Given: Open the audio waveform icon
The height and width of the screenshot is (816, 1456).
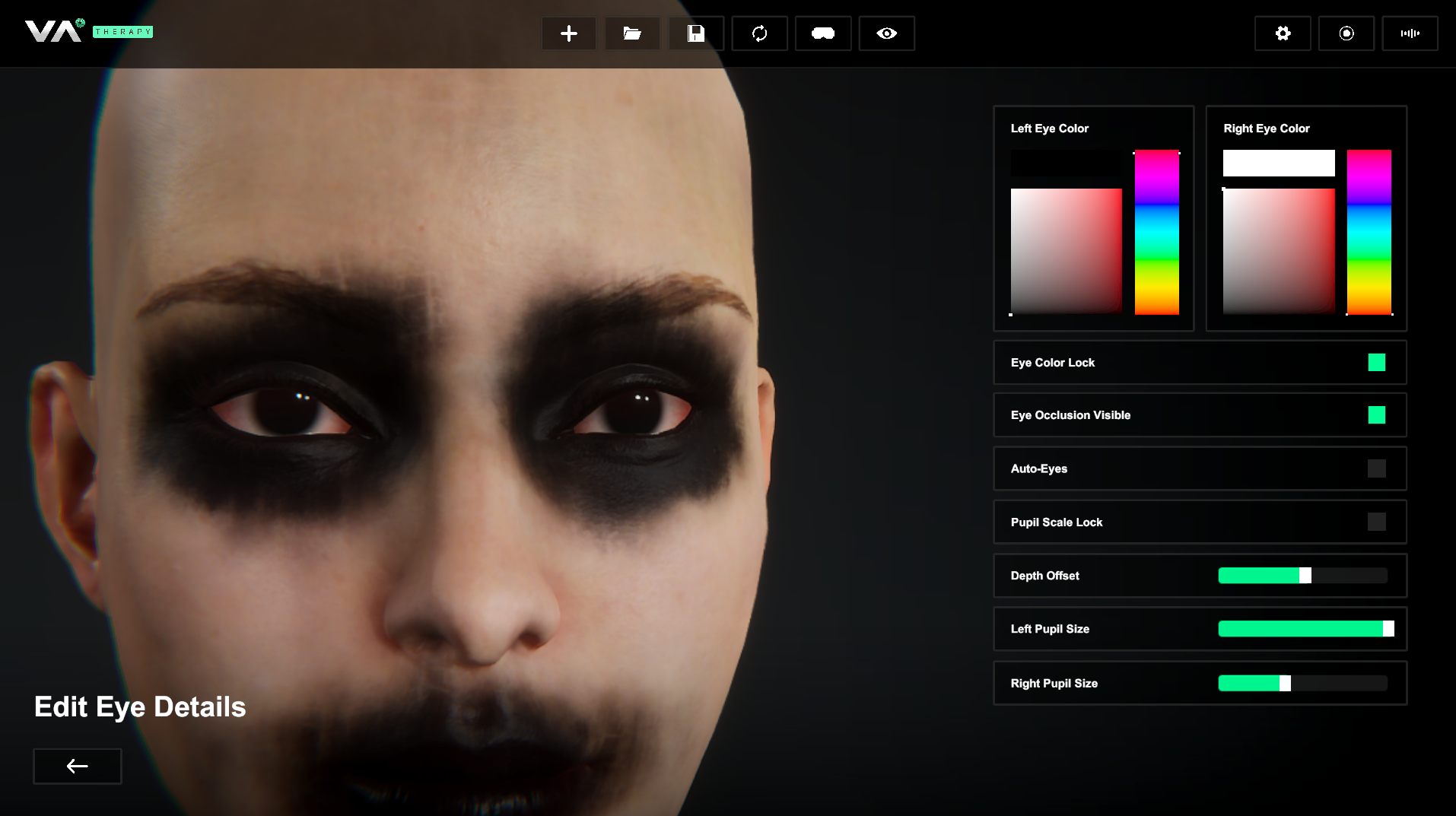Looking at the screenshot, I should (1410, 33).
